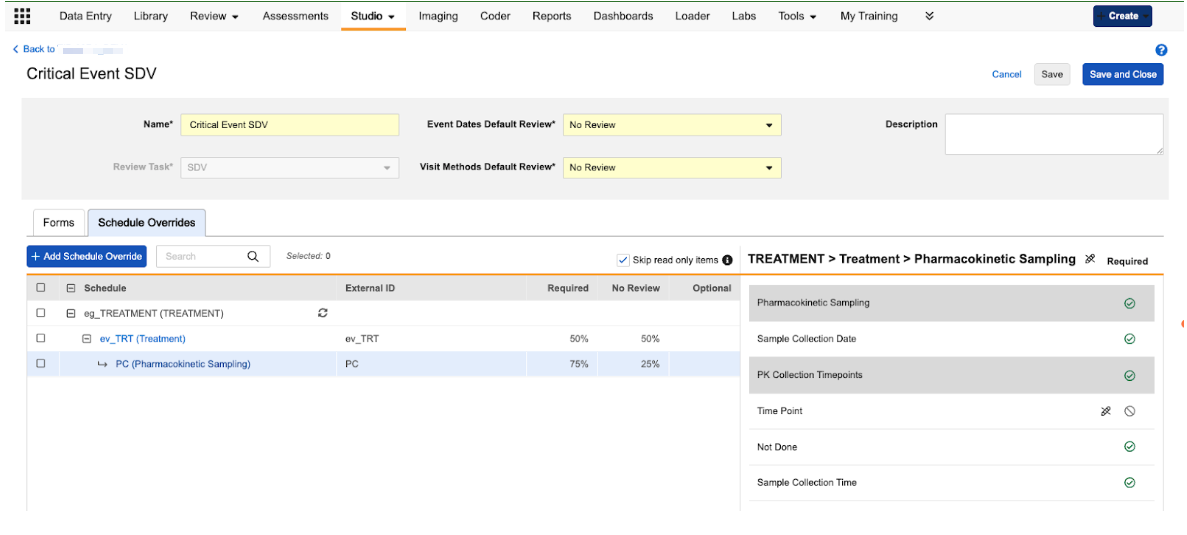Click the pin icon next to panel heading
The height and width of the screenshot is (535, 1187).
coord(1090,259)
